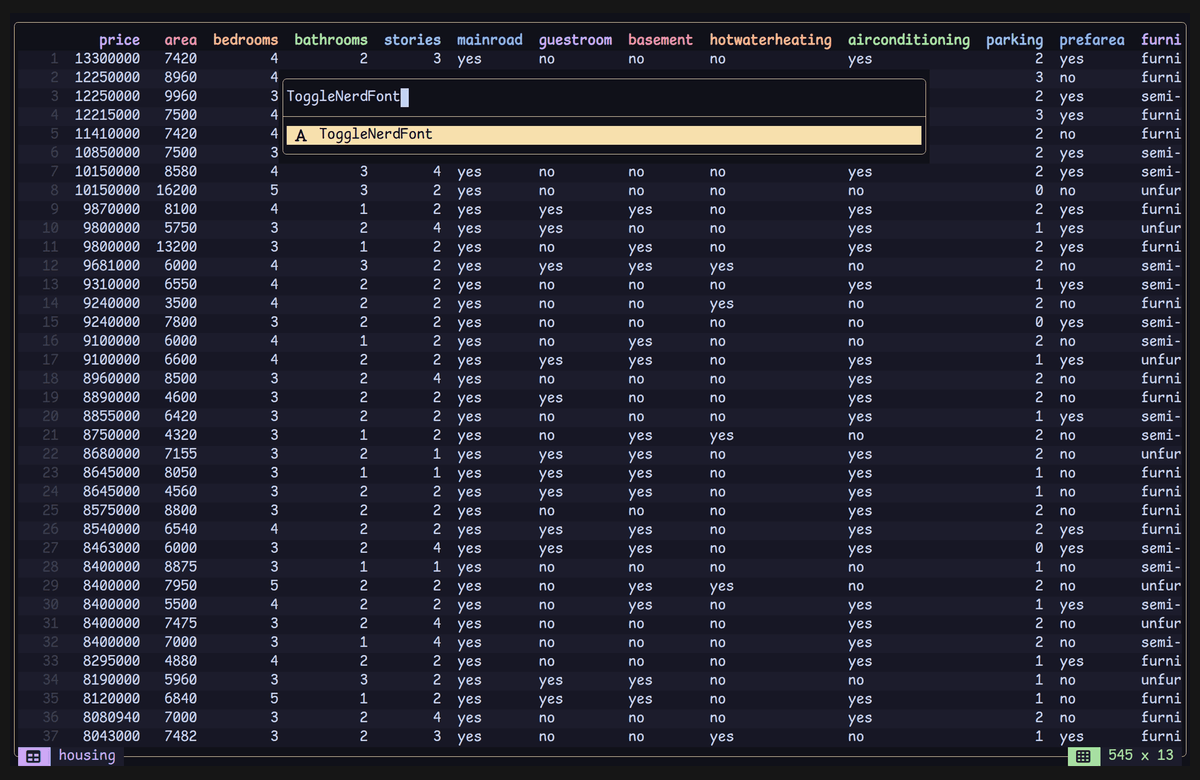Click price value 8960000

111,379
